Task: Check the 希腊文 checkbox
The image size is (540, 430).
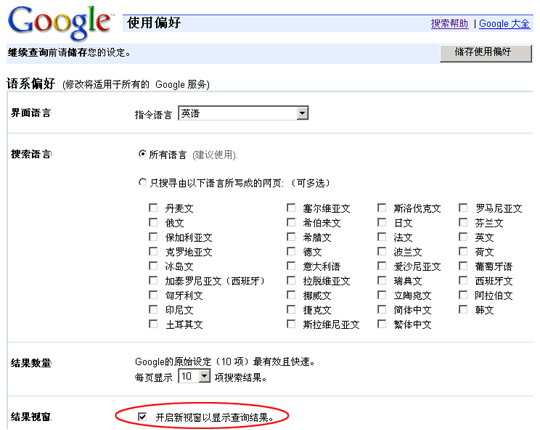Action: click(x=291, y=237)
